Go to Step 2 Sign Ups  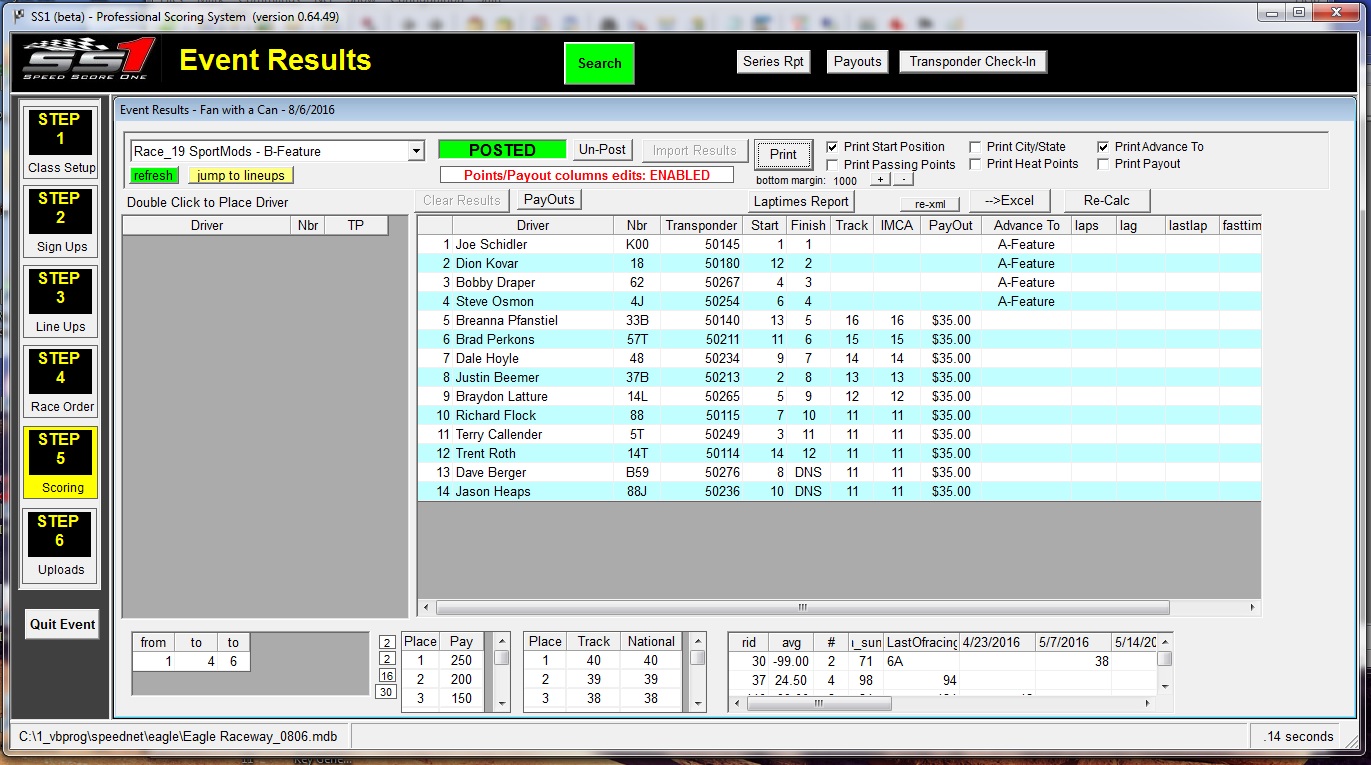pyautogui.click(x=60, y=222)
